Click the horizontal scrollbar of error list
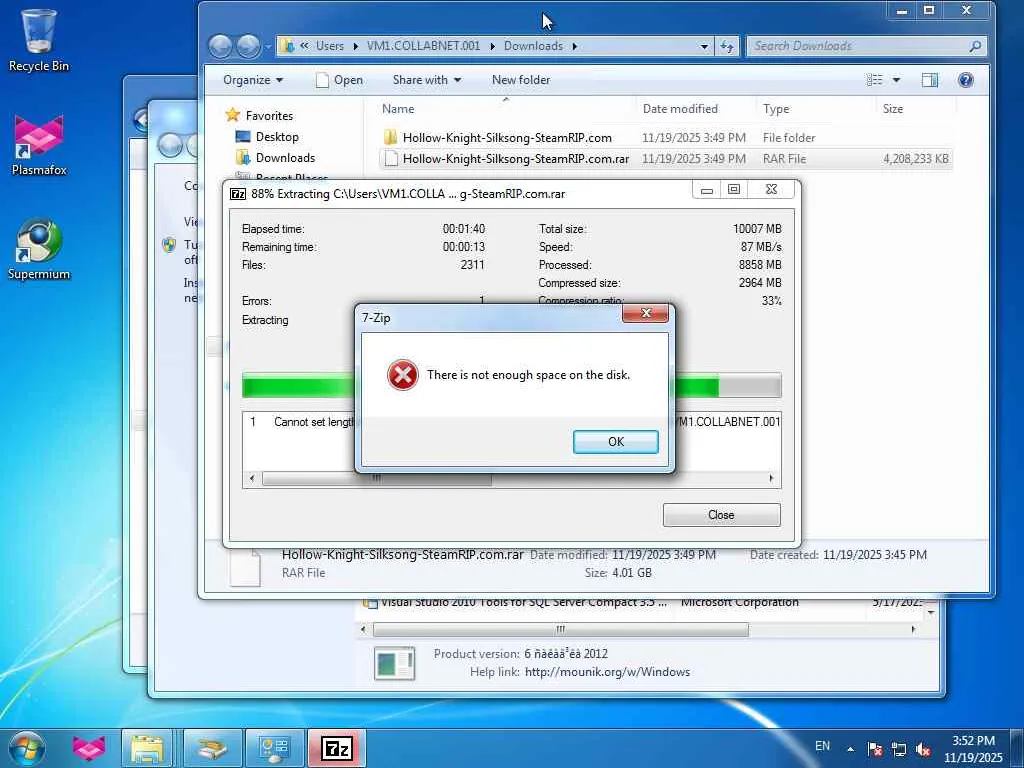Viewport: 1024px width, 768px height. click(511, 479)
